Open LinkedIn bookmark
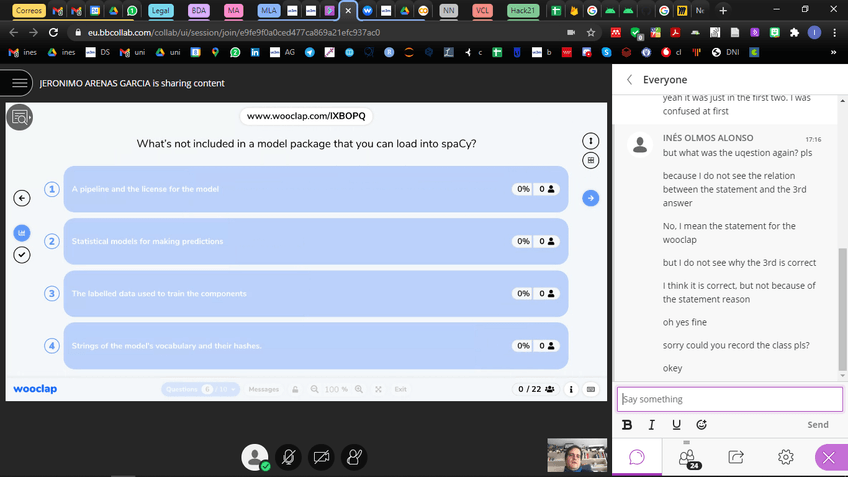The height and width of the screenshot is (477, 848). coord(255,52)
